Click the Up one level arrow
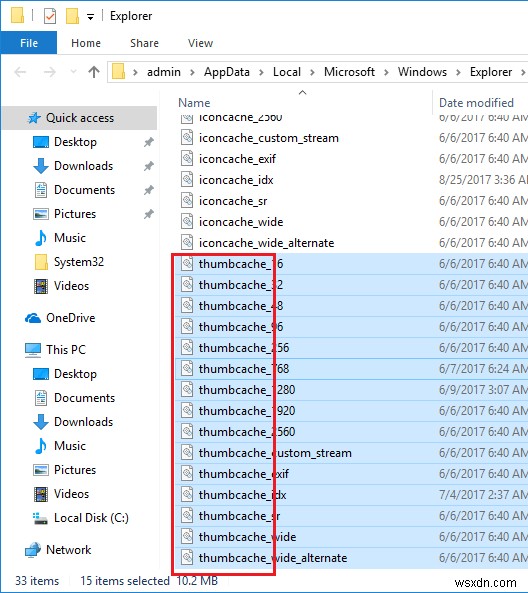Screen dimensions: 528x593 94,71
